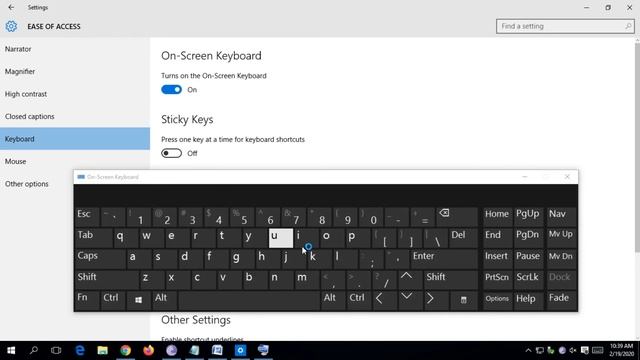Open the Narrator settings page
640x360 pixels.
75,49
